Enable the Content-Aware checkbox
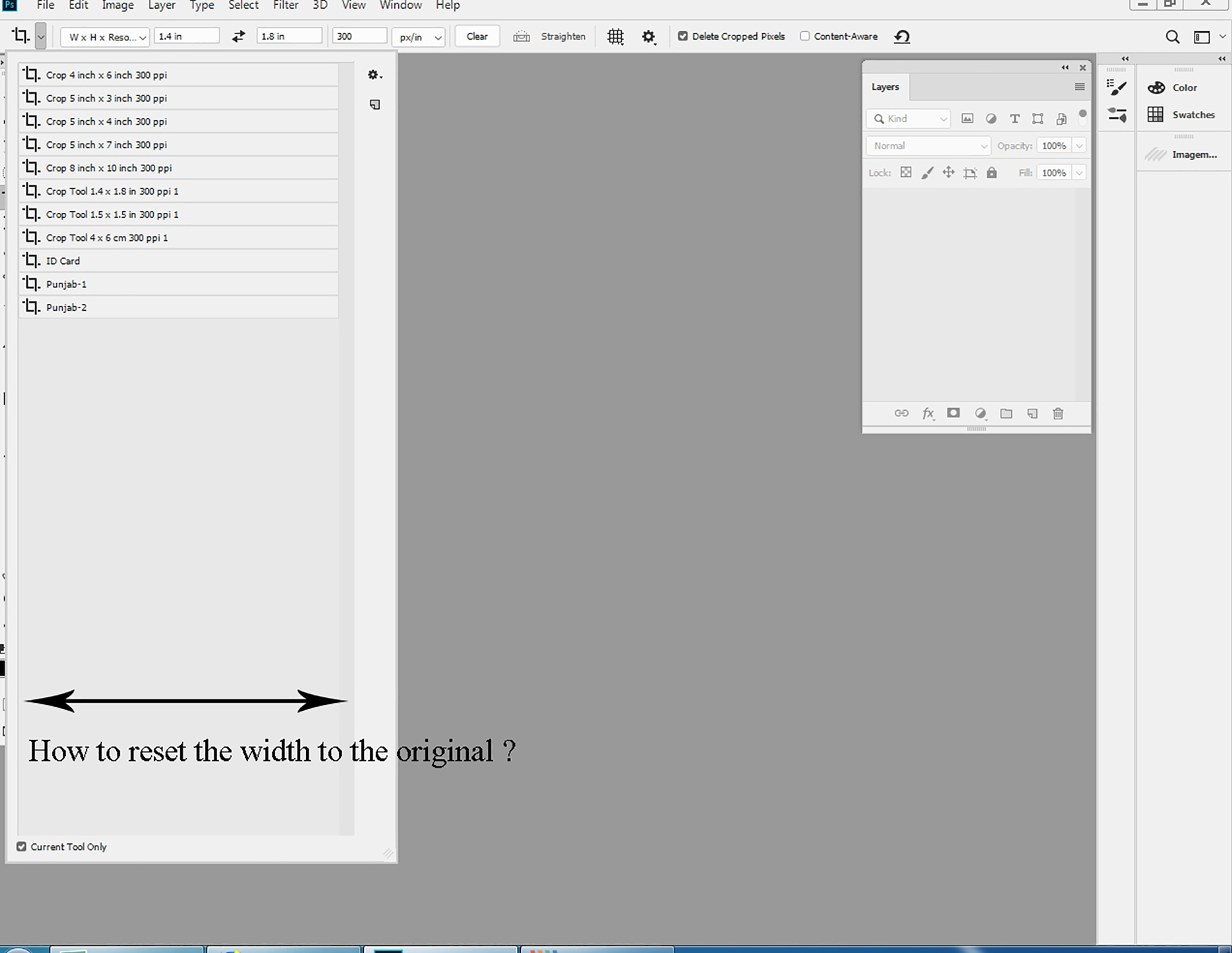 tap(805, 36)
